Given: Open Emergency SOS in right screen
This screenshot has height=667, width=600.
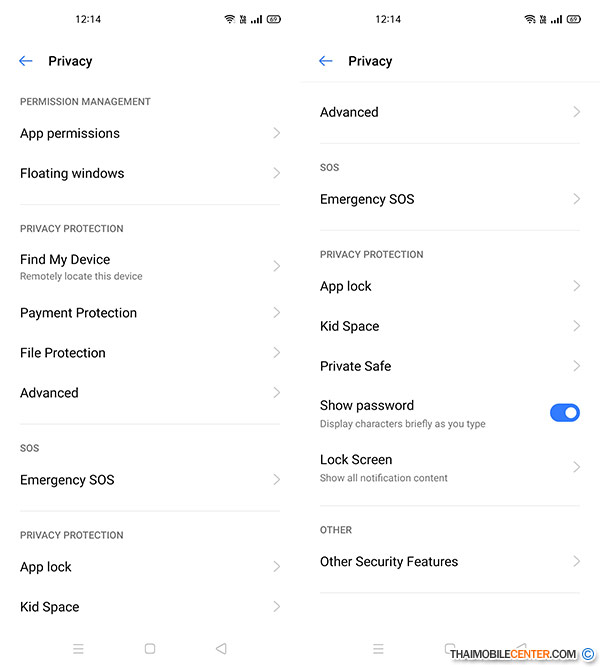Looking at the screenshot, I should (367, 199).
